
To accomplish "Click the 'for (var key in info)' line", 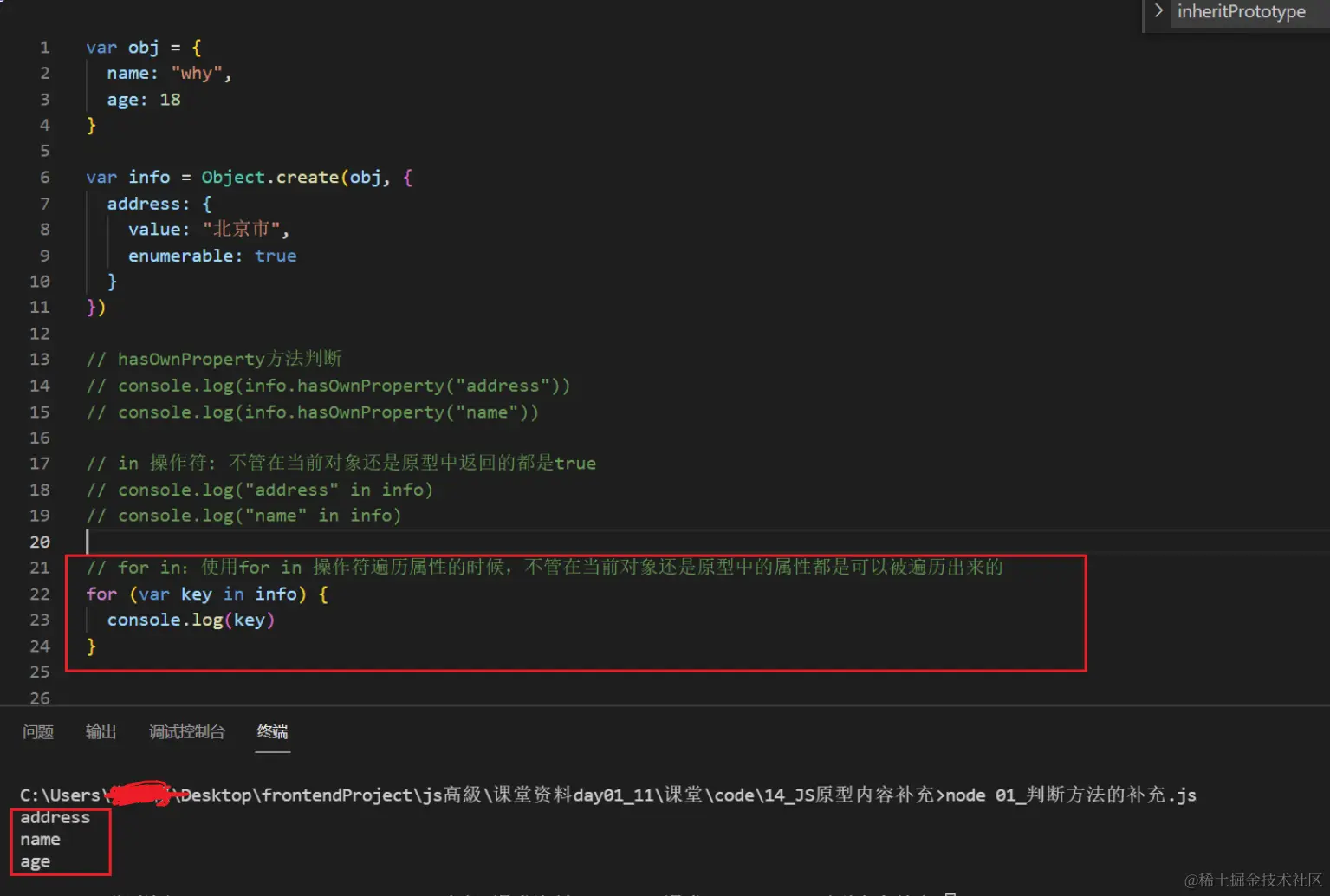I will click(x=207, y=594).
